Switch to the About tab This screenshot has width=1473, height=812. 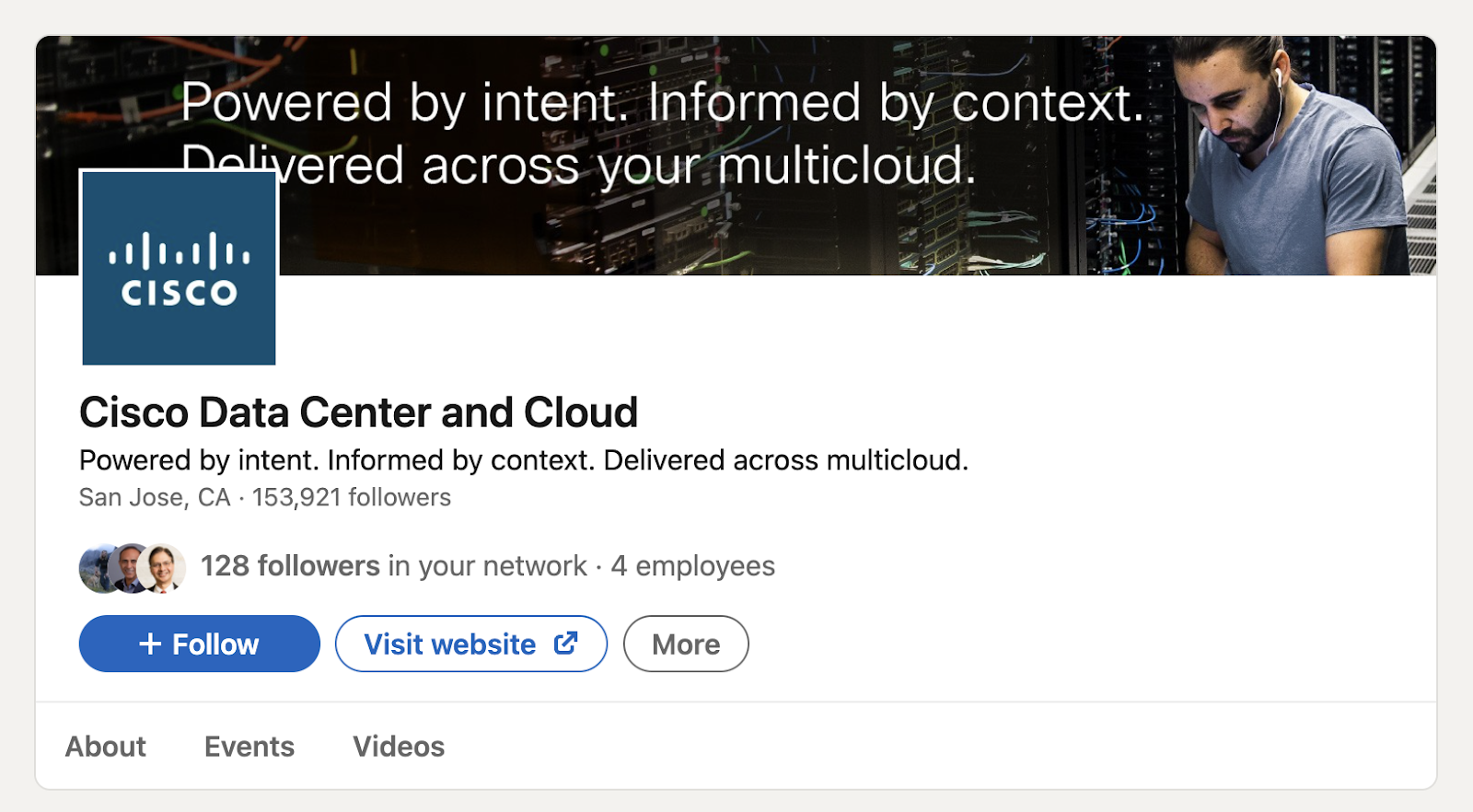pyautogui.click(x=106, y=746)
